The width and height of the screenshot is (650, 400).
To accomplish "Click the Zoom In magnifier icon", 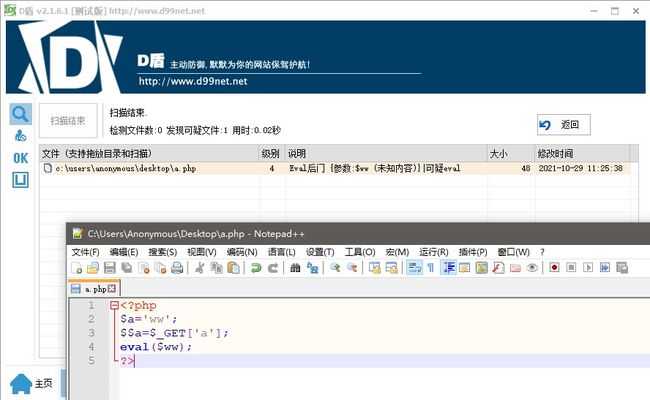I will [335, 268].
